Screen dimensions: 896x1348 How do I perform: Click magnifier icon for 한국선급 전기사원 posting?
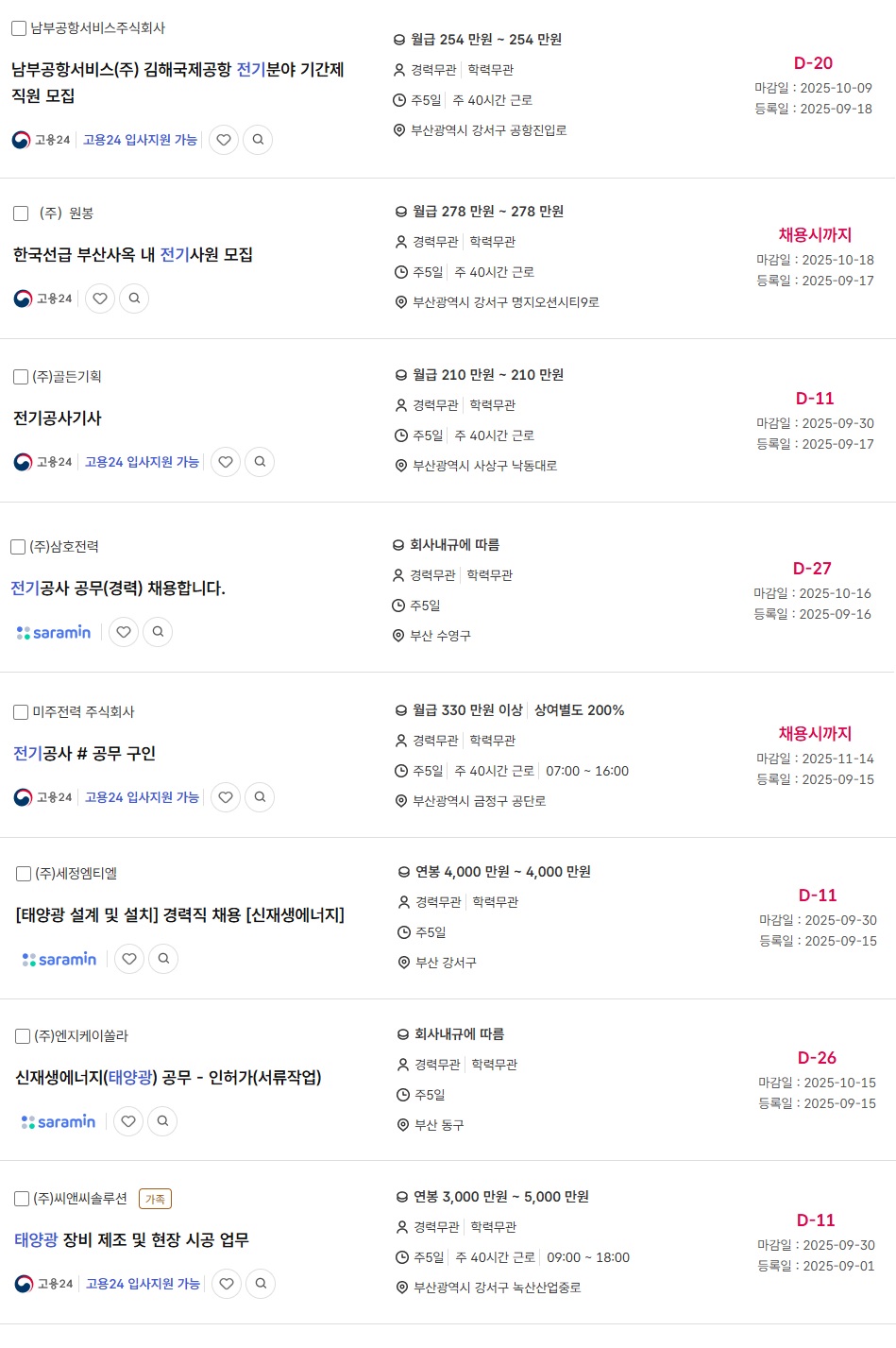tap(134, 299)
